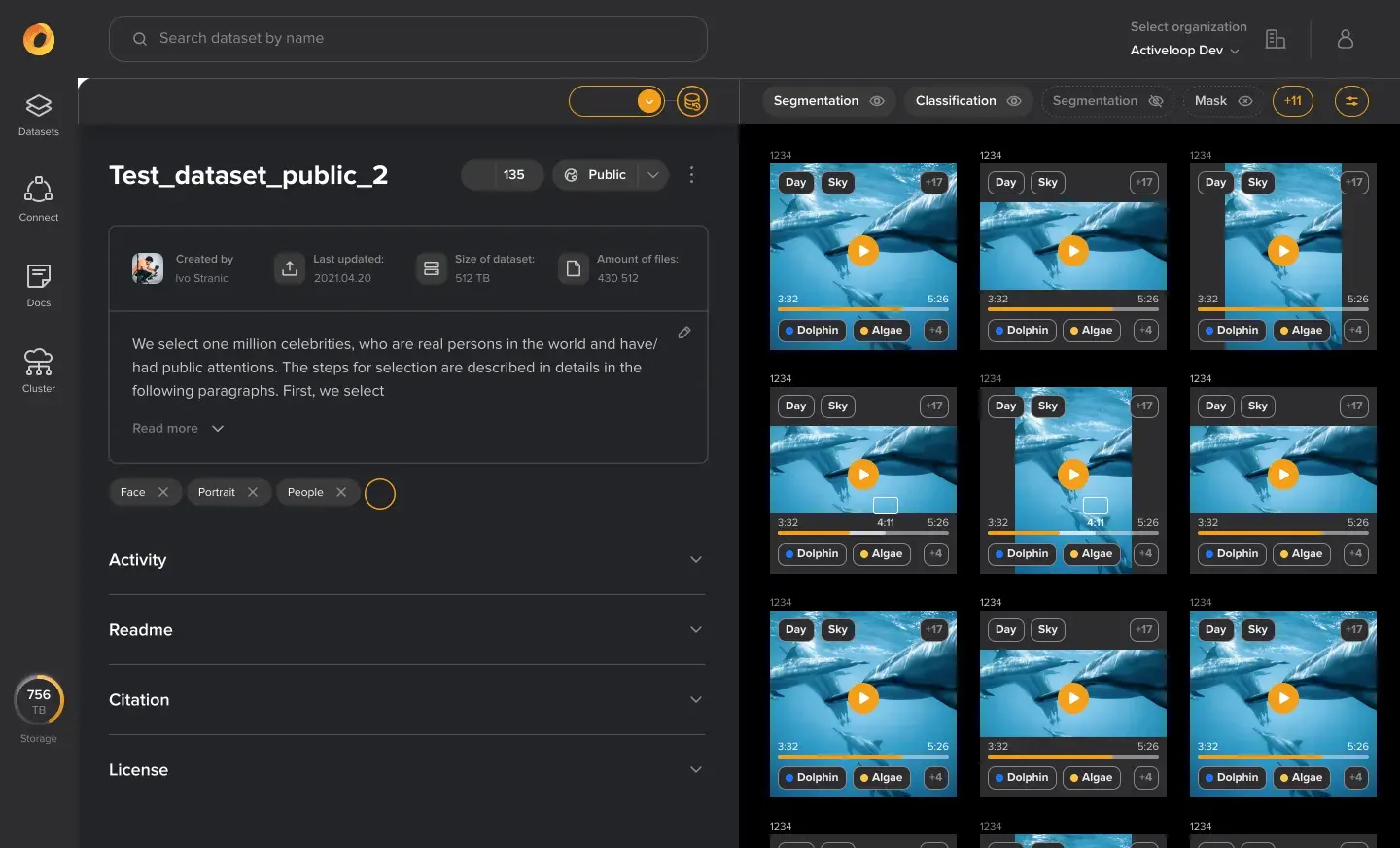Open the Docs sidebar page
Viewport: 1400px width, 848px height.
39,285
